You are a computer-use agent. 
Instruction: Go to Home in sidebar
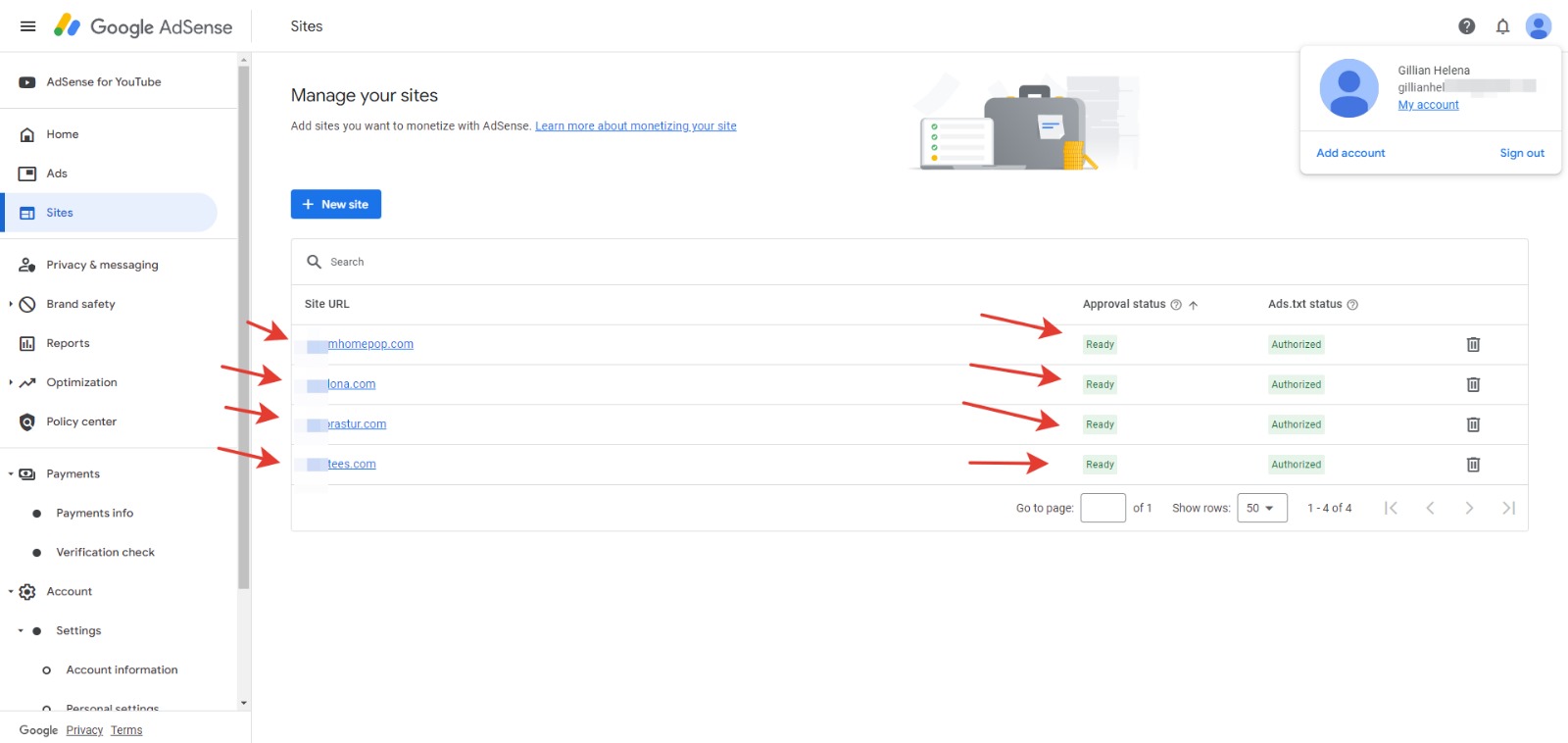(x=63, y=134)
